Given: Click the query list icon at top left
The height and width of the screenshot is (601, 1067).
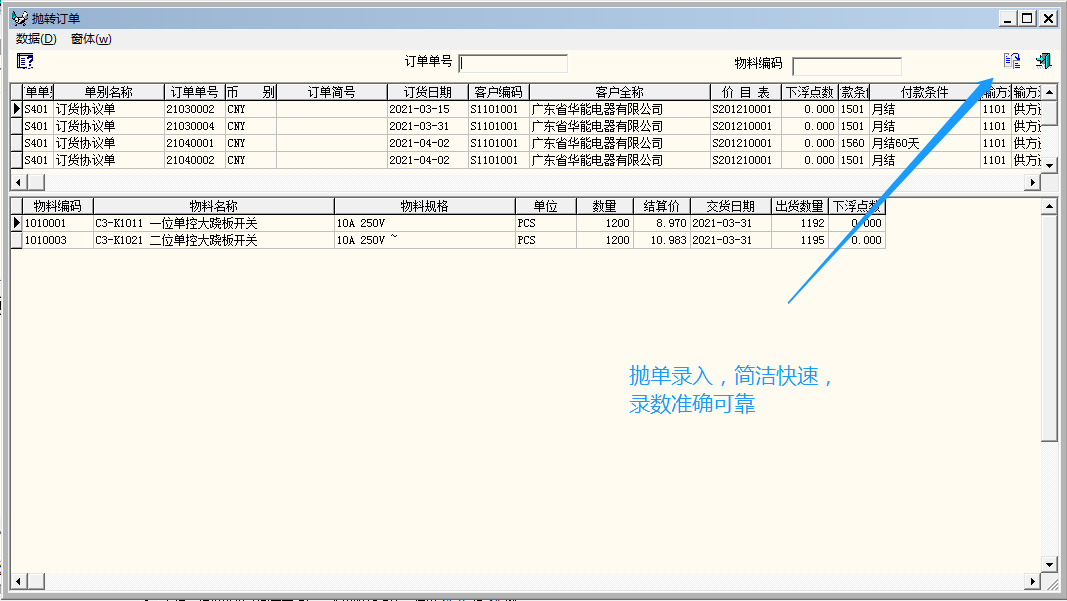Looking at the screenshot, I should pos(25,62).
